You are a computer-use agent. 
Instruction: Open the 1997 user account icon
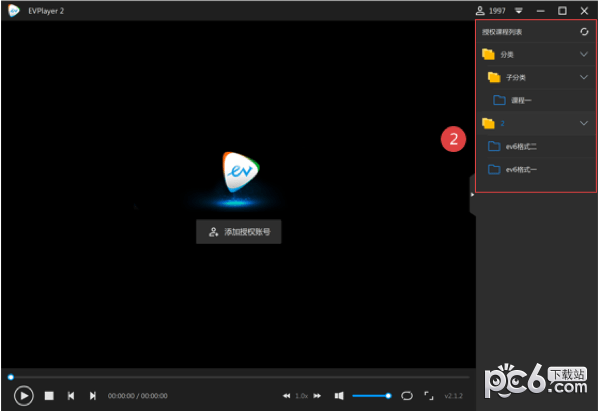(480, 11)
